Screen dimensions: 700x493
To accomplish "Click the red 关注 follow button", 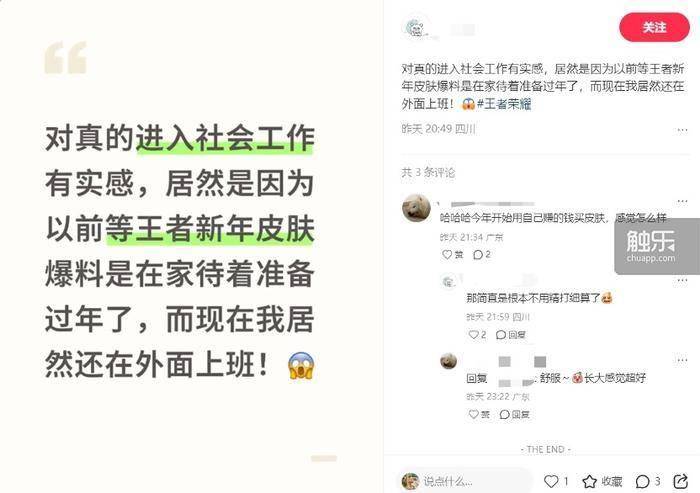I will point(654,27).
